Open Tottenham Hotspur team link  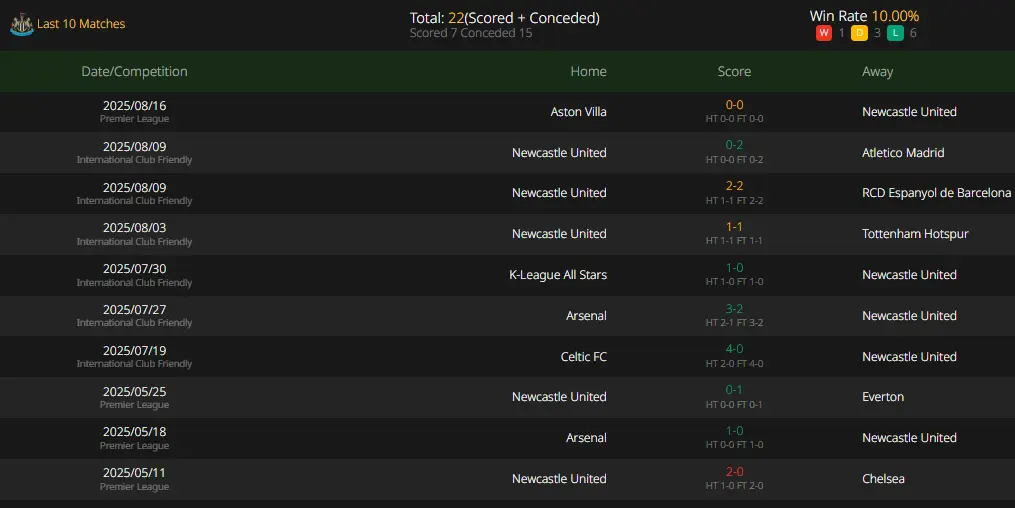pyautogui.click(x=915, y=234)
